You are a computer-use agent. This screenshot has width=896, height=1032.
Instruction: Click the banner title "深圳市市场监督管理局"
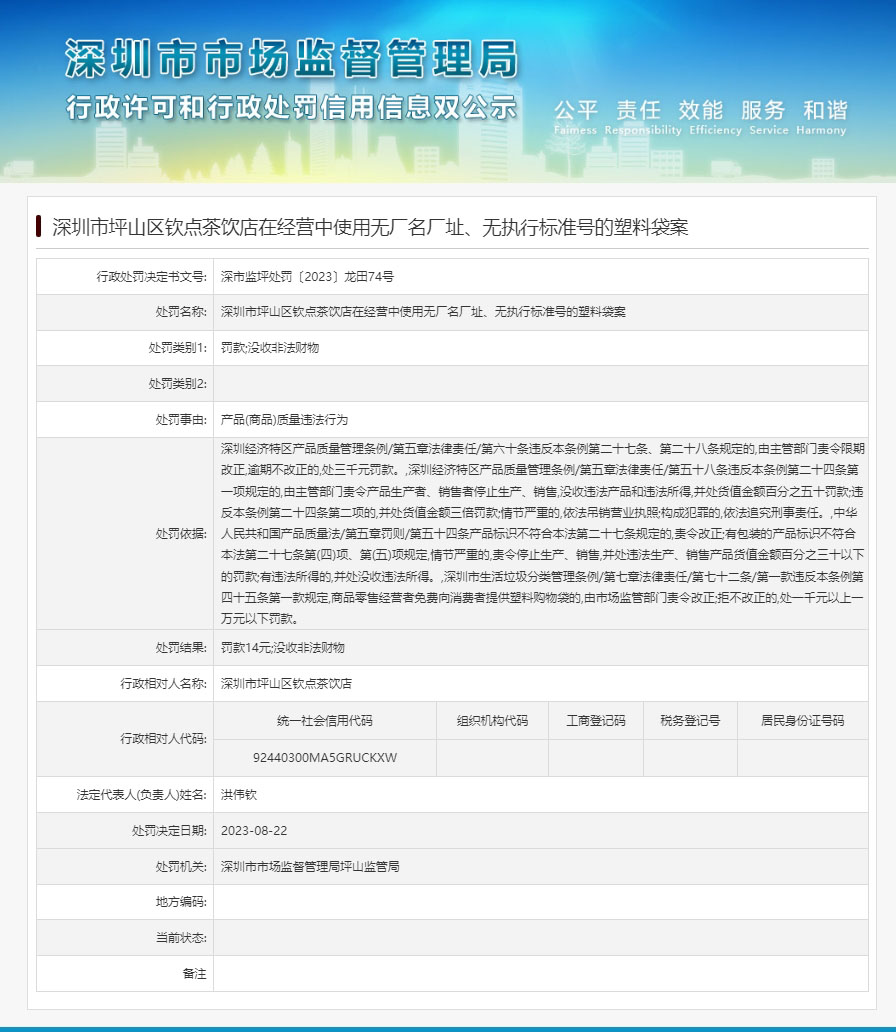(x=292, y=59)
